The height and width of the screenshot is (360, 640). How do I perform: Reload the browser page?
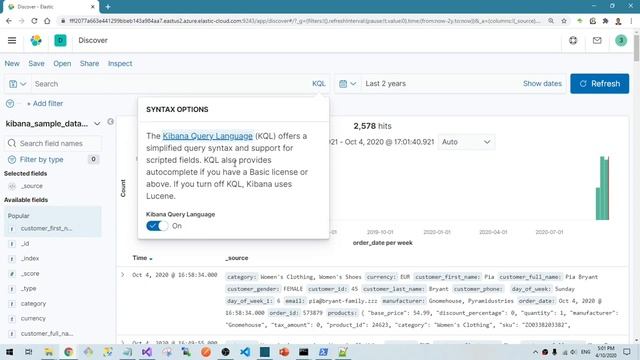[34, 21]
